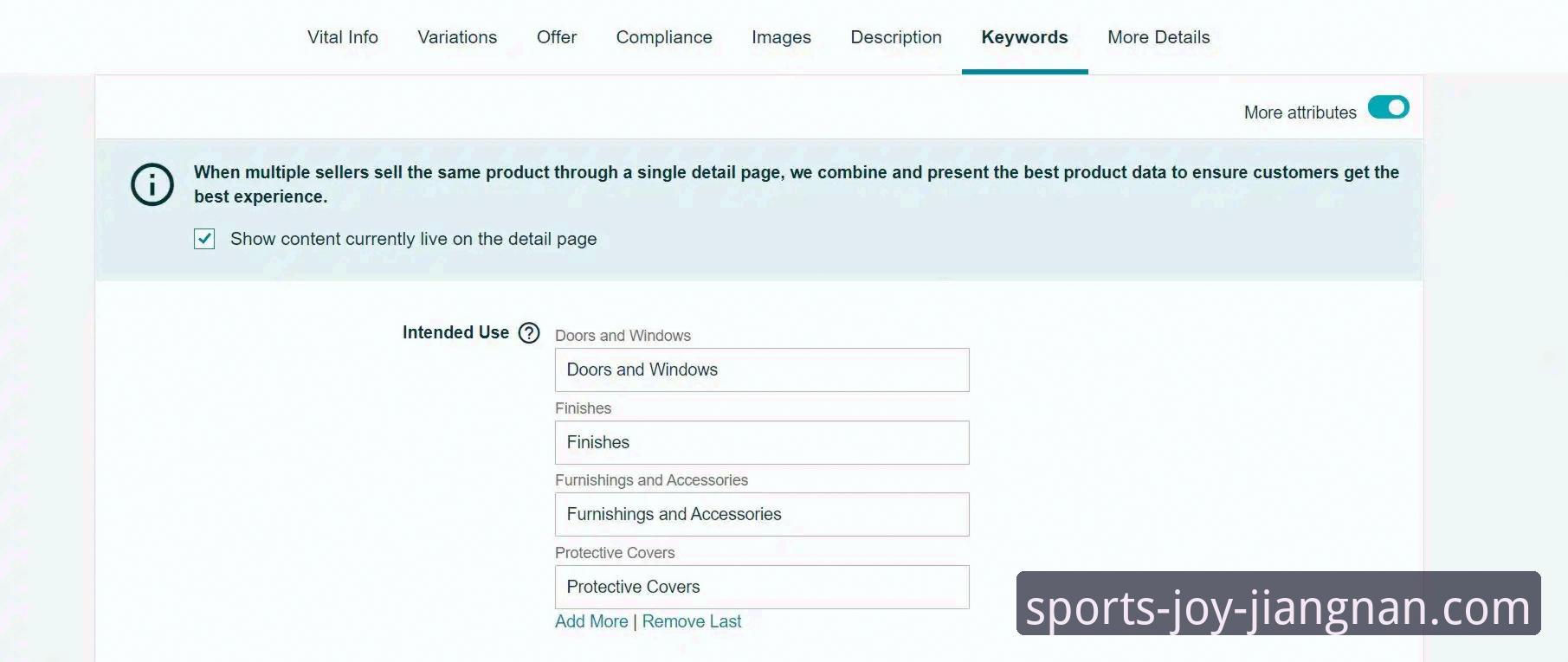Click the Protective Covers input field
The height and width of the screenshot is (662, 1568).
coord(762,587)
